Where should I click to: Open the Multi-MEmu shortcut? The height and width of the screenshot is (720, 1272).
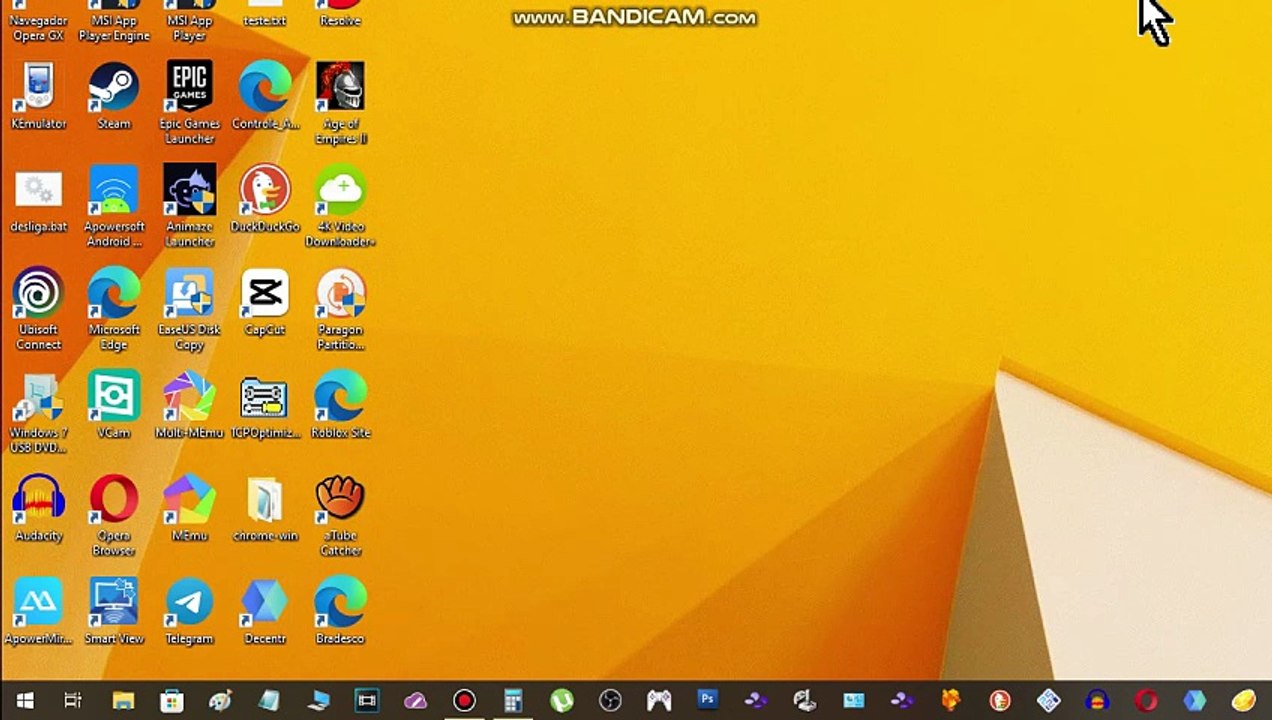189,406
